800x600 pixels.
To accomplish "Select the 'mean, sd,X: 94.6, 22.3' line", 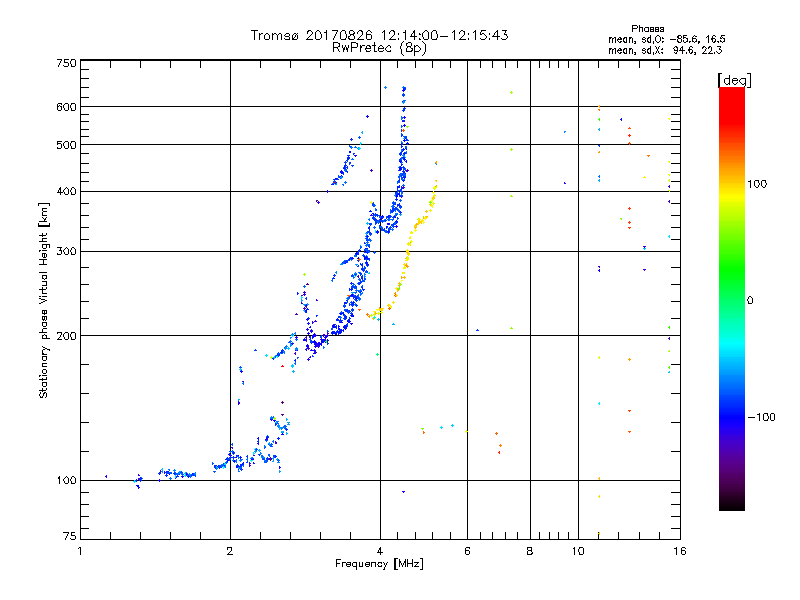I will click(x=665, y=50).
